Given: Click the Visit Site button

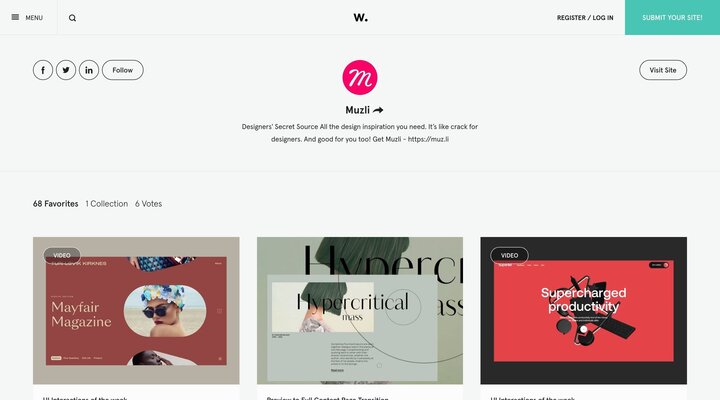Looking at the screenshot, I should point(663,70).
